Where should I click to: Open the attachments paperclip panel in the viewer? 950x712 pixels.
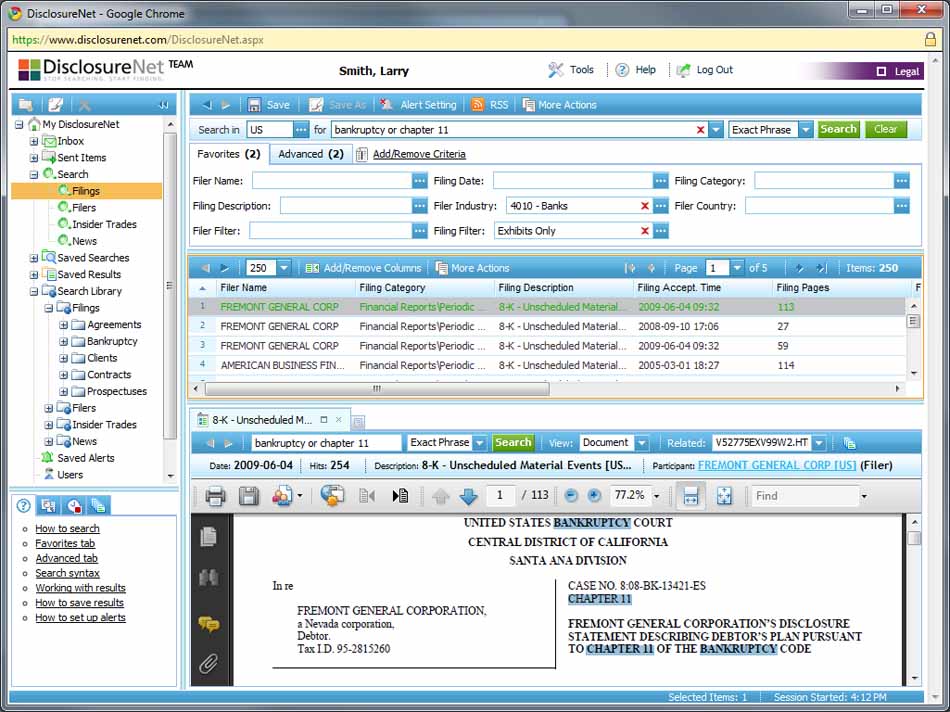coord(208,663)
